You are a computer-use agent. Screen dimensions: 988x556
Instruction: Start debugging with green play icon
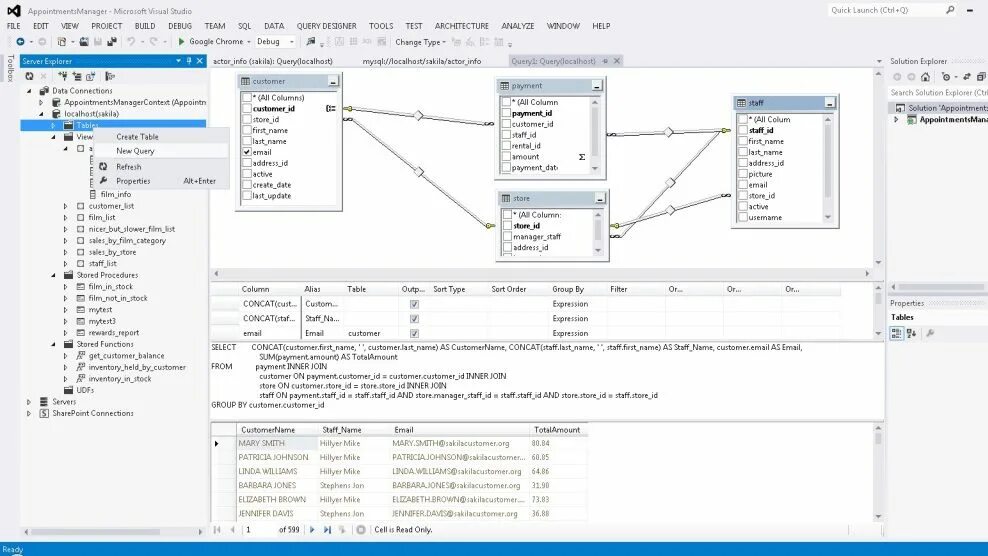(x=181, y=42)
